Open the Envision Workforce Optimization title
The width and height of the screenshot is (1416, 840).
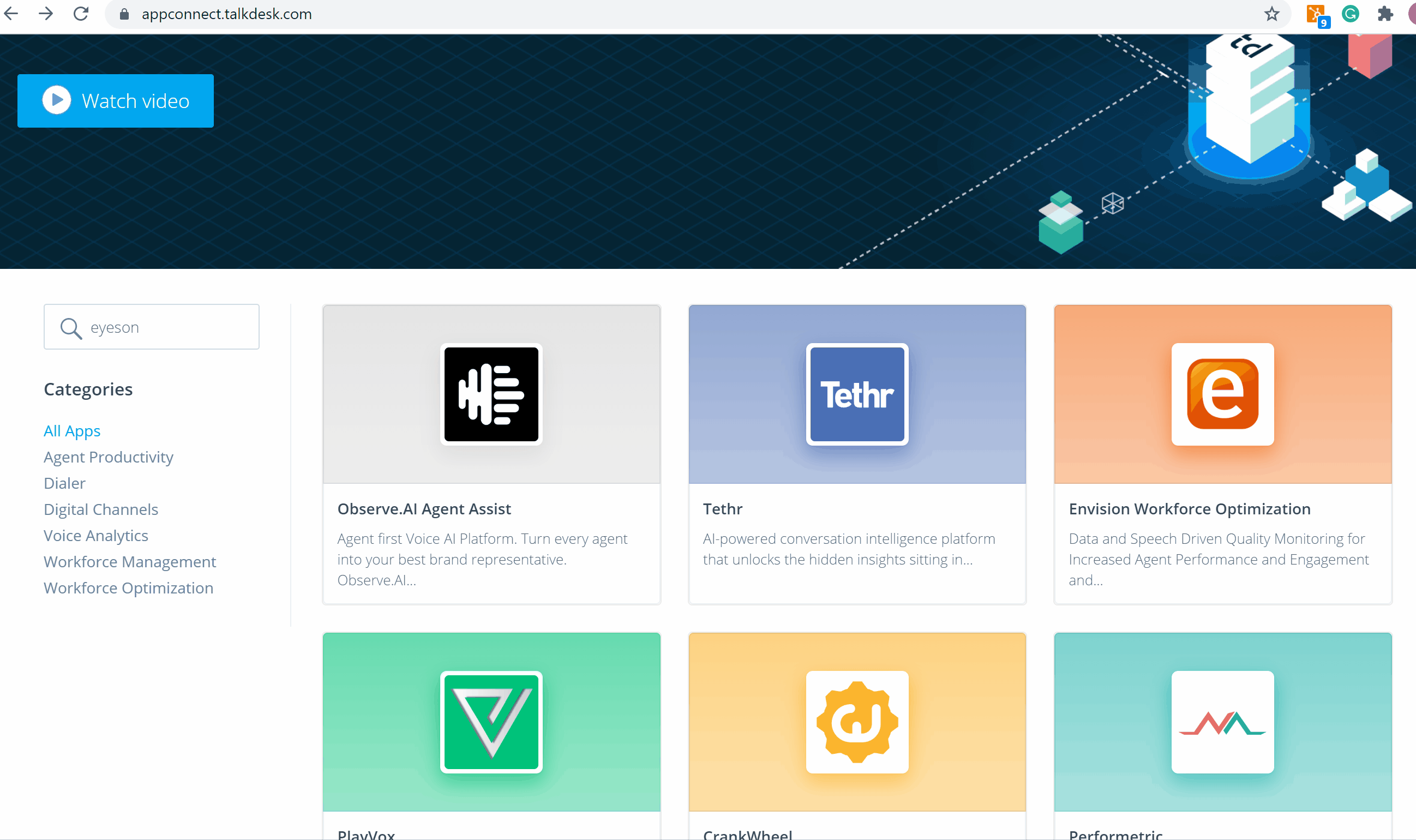[1189, 508]
